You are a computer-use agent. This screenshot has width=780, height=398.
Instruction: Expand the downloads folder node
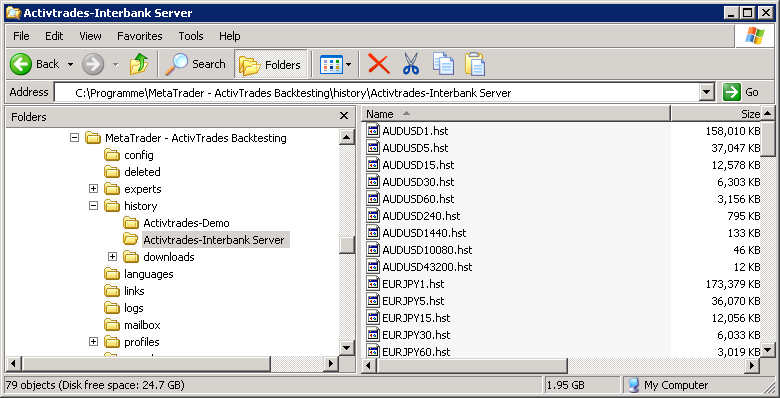(x=112, y=257)
